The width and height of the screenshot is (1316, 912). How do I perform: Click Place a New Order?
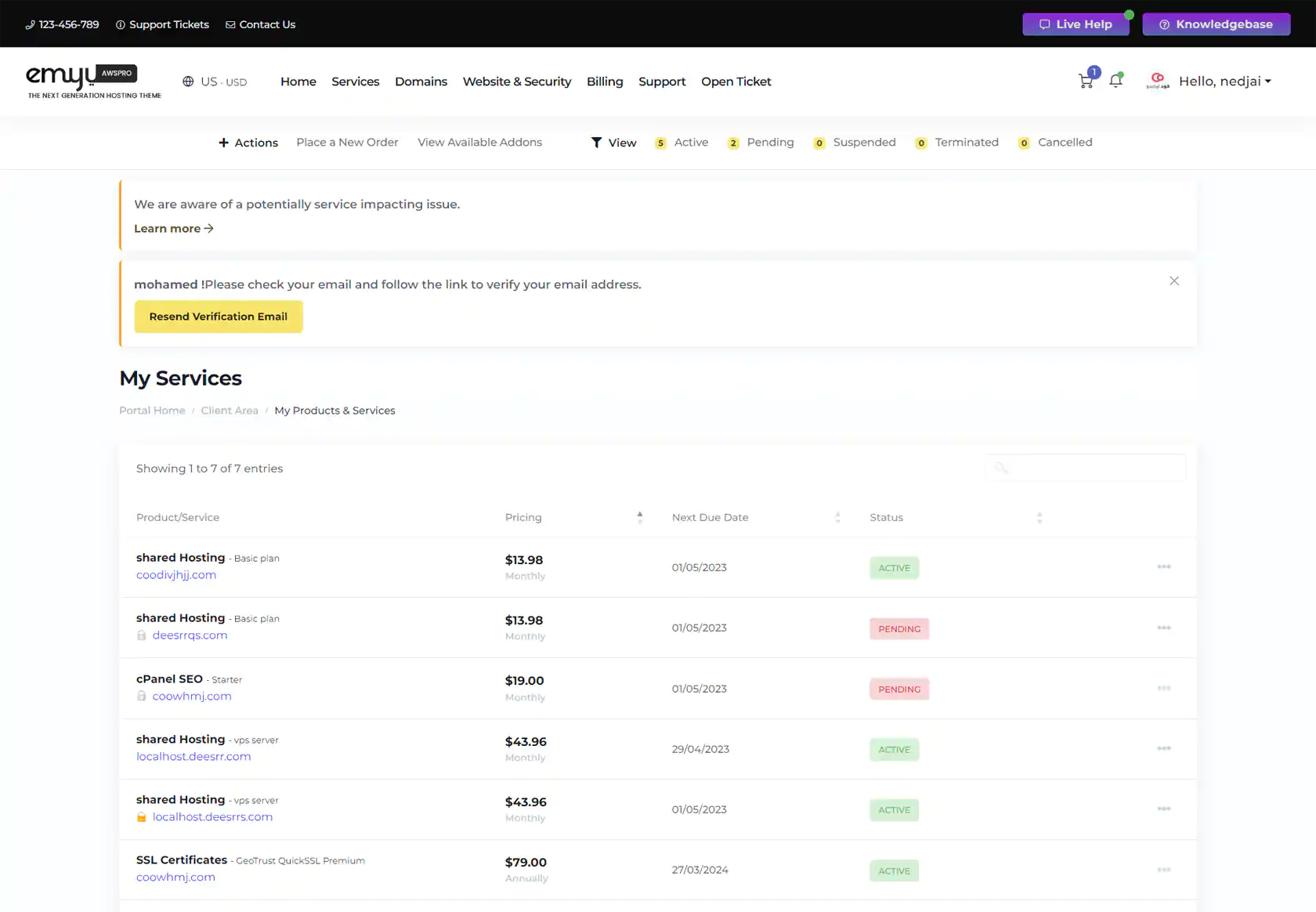pos(347,143)
